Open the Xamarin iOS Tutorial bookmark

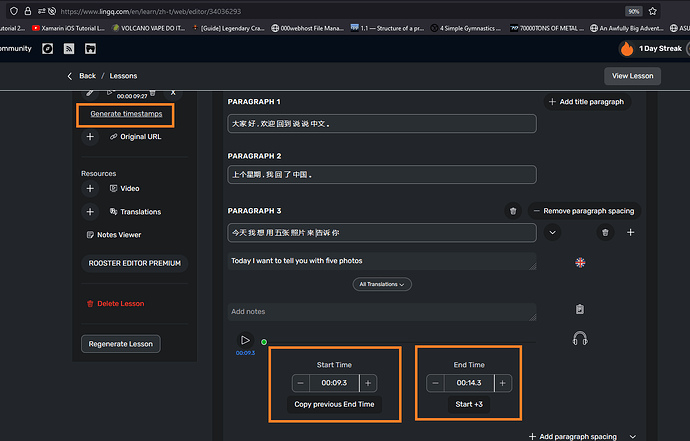68,28
